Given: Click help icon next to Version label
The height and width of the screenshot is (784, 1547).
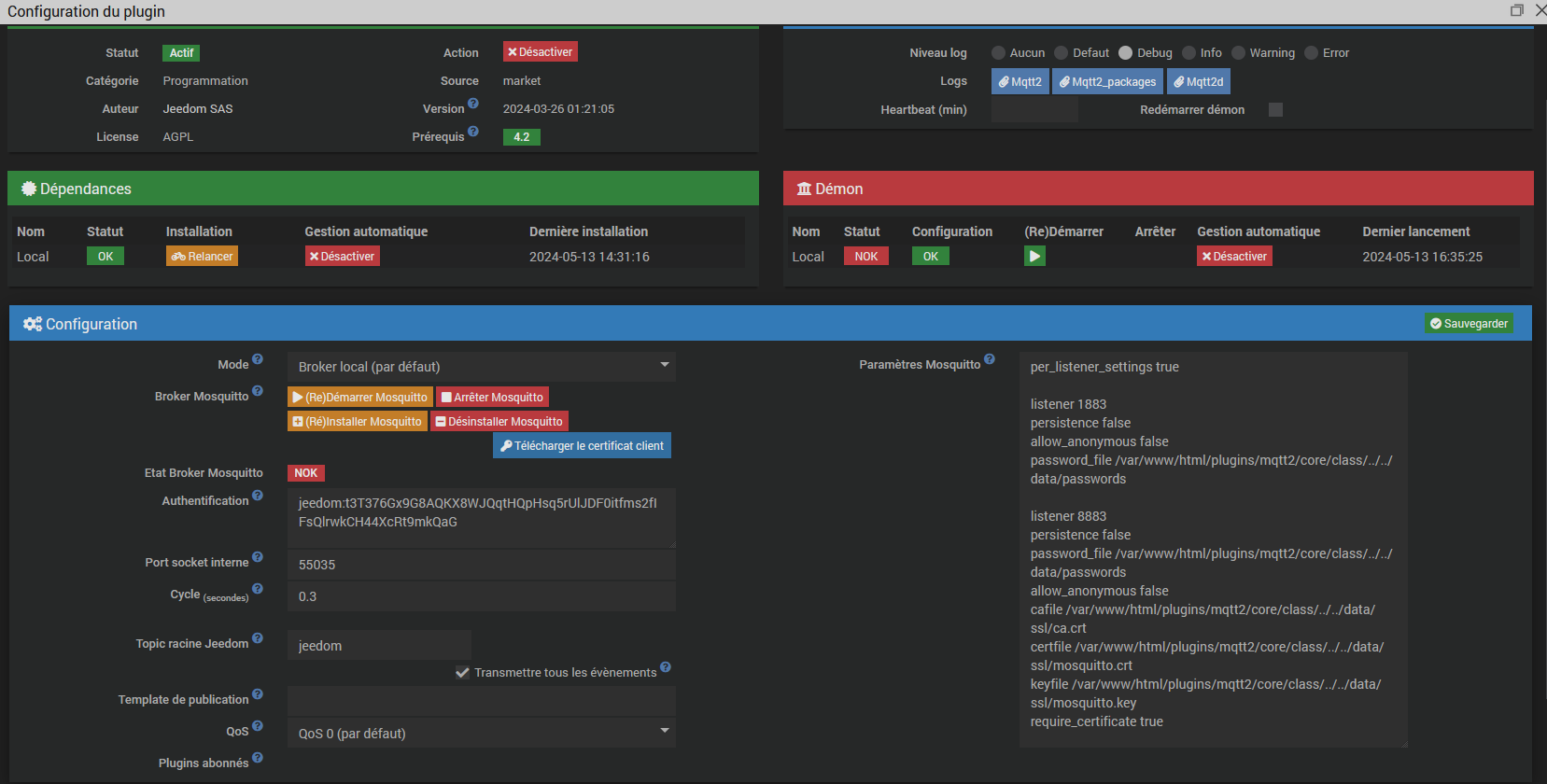Looking at the screenshot, I should (x=473, y=104).
